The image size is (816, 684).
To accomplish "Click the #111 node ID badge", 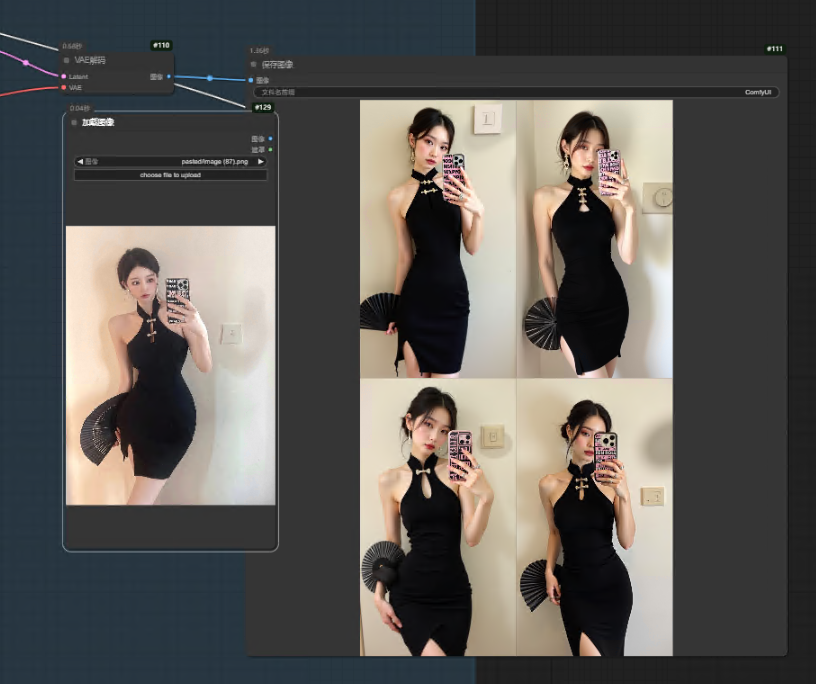I will [774, 49].
